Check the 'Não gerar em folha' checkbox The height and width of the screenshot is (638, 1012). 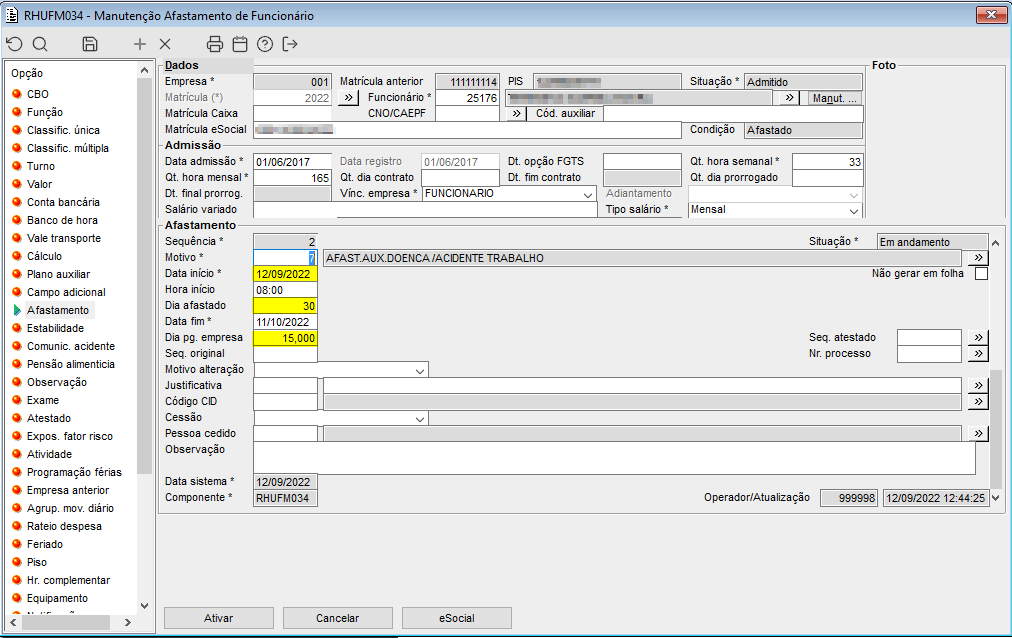click(x=981, y=274)
